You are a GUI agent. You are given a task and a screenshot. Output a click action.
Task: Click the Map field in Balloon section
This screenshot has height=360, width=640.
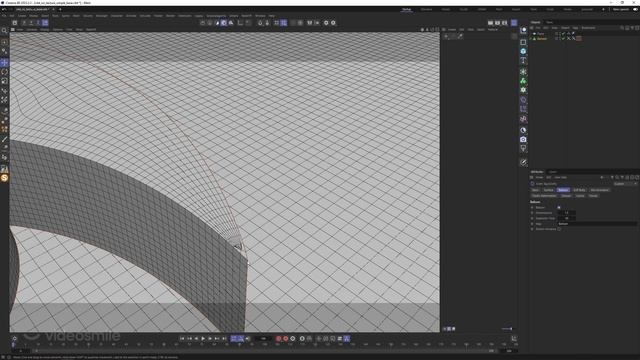click(x=597, y=224)
